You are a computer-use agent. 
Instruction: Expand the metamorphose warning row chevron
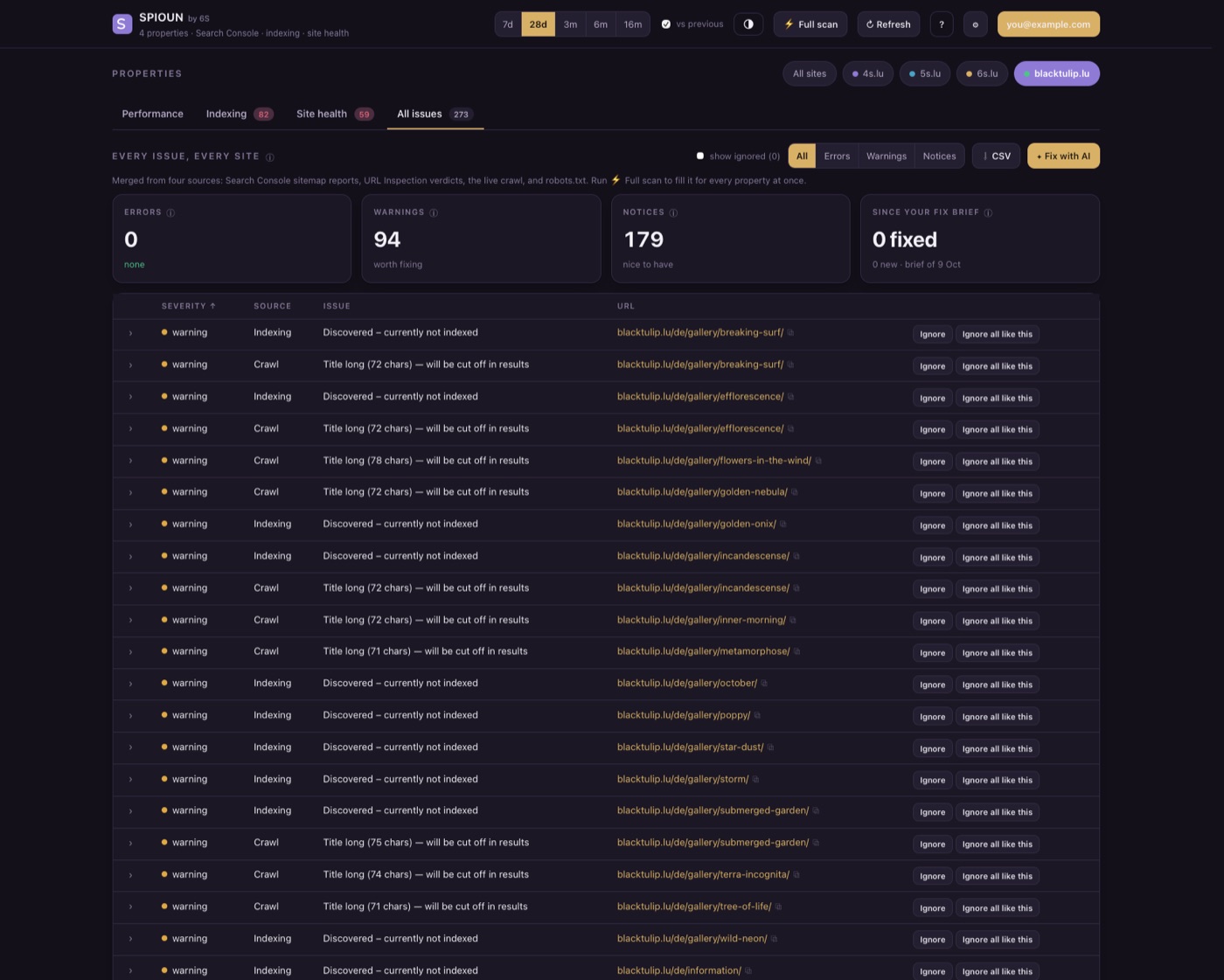point(130,652)
